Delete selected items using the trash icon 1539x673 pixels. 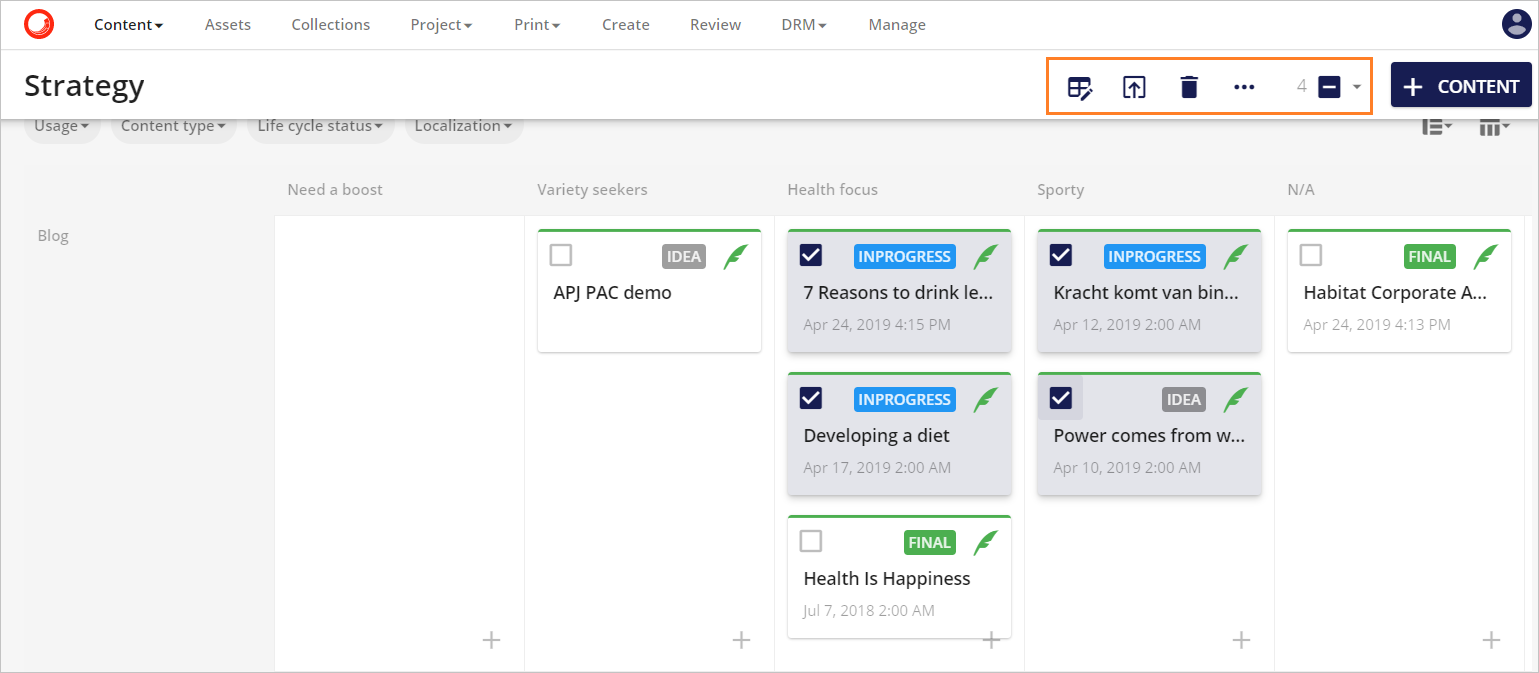[1188, 87]
